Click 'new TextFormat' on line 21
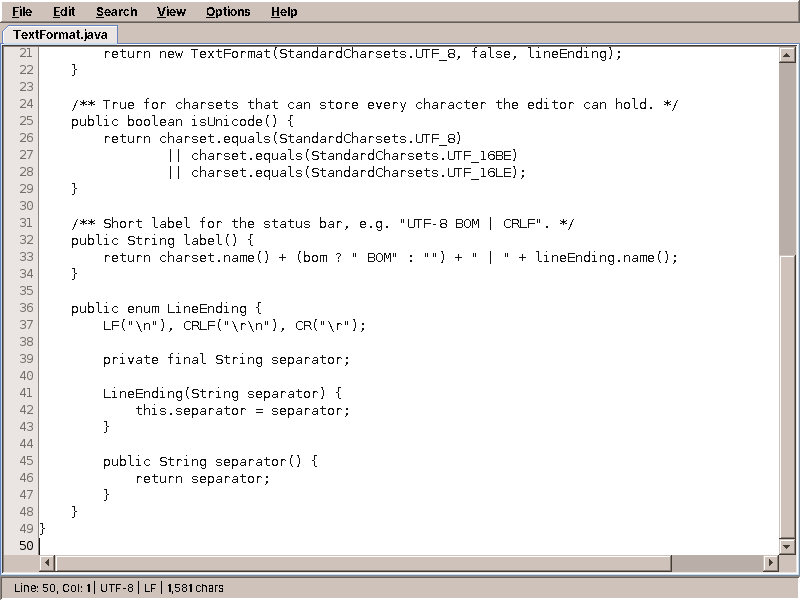Image resolution: width=800 pixels, height=600 pixels. click(215, 54)
